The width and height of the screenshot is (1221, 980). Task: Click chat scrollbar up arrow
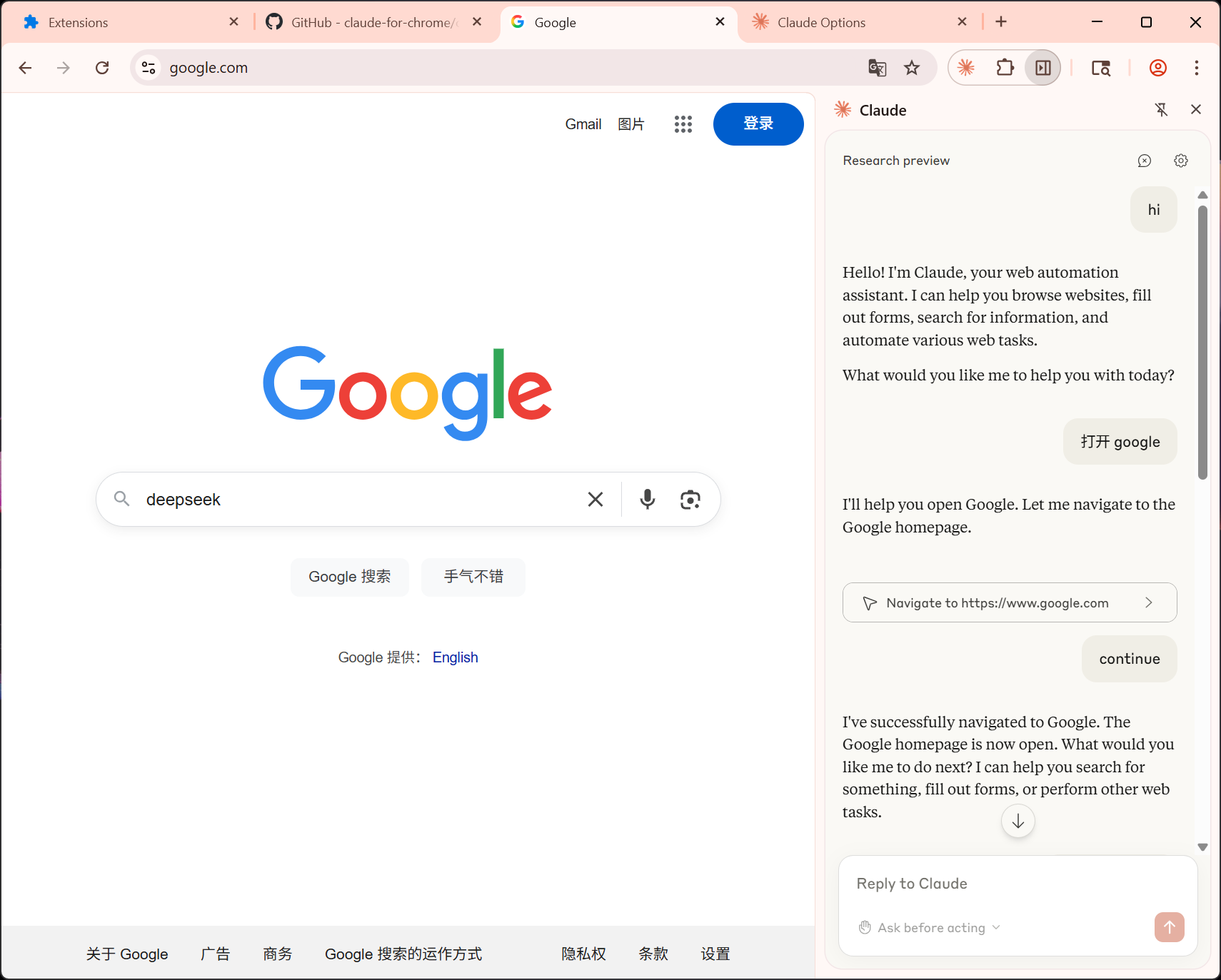point(1202,195)
